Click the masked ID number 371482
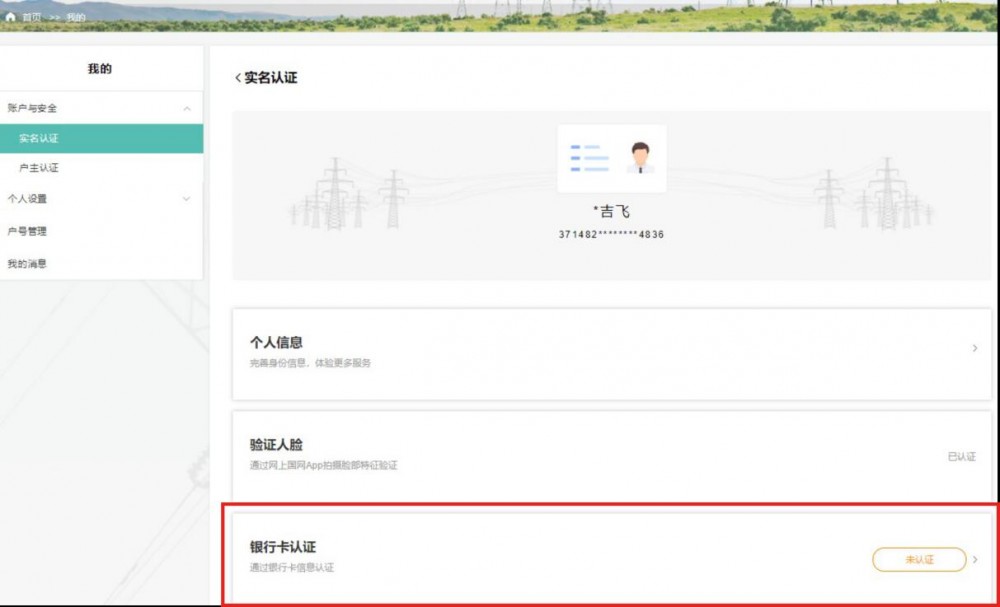 611,234
